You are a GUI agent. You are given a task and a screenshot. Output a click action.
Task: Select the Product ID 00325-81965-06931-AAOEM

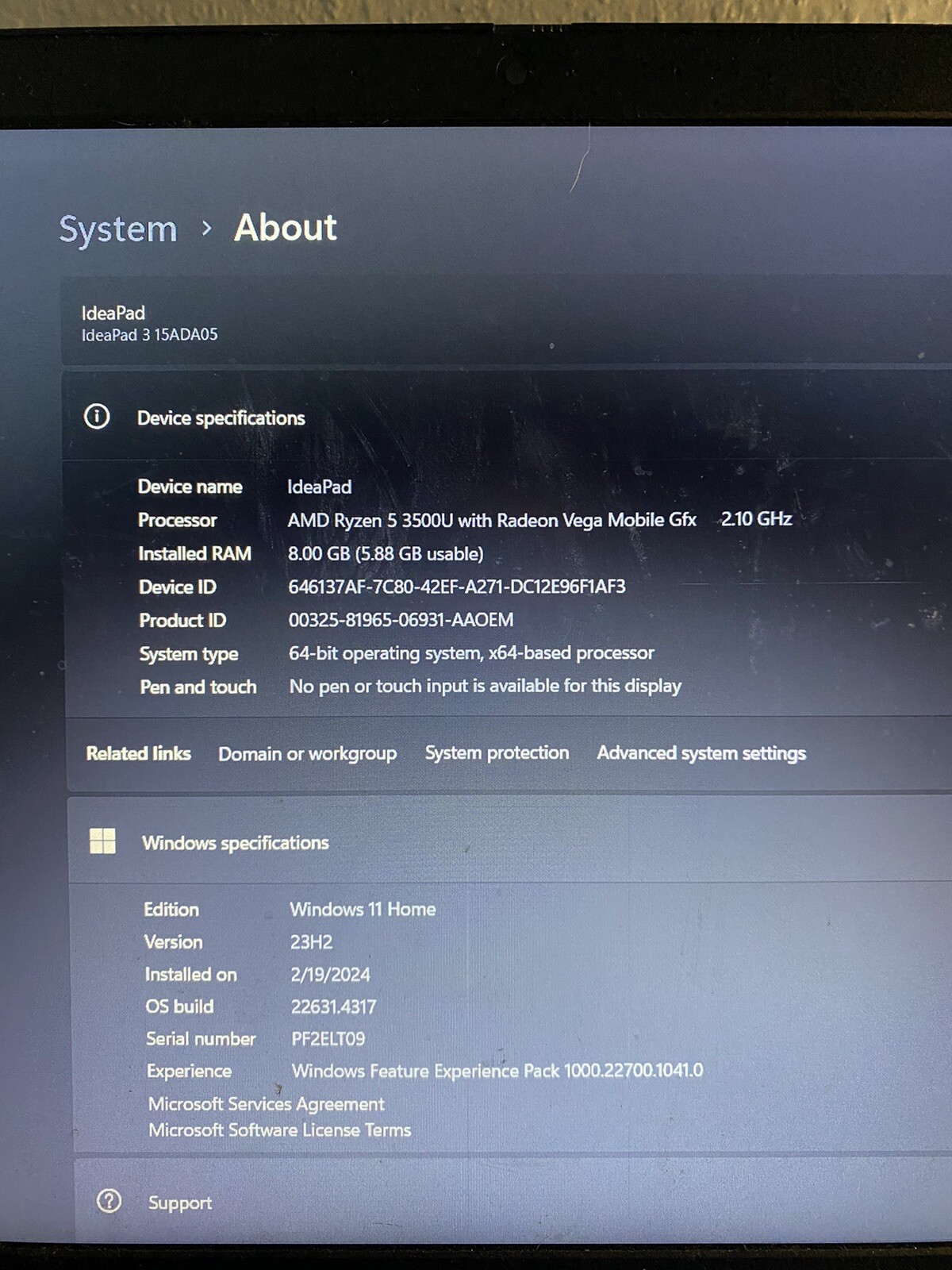(x=401, y=620)
